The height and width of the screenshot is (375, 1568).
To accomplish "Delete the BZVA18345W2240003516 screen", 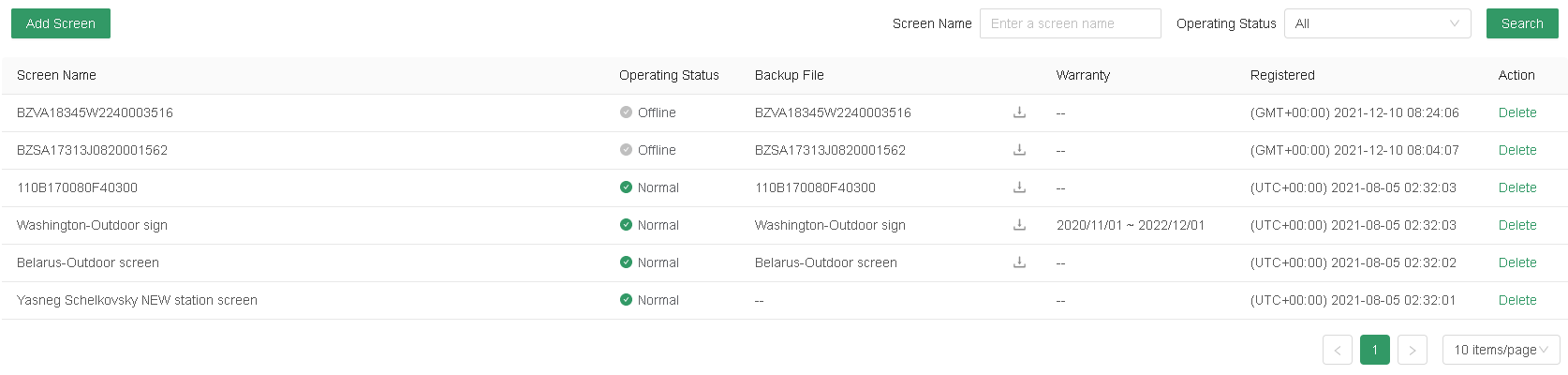I will (x=1516, y=112).
